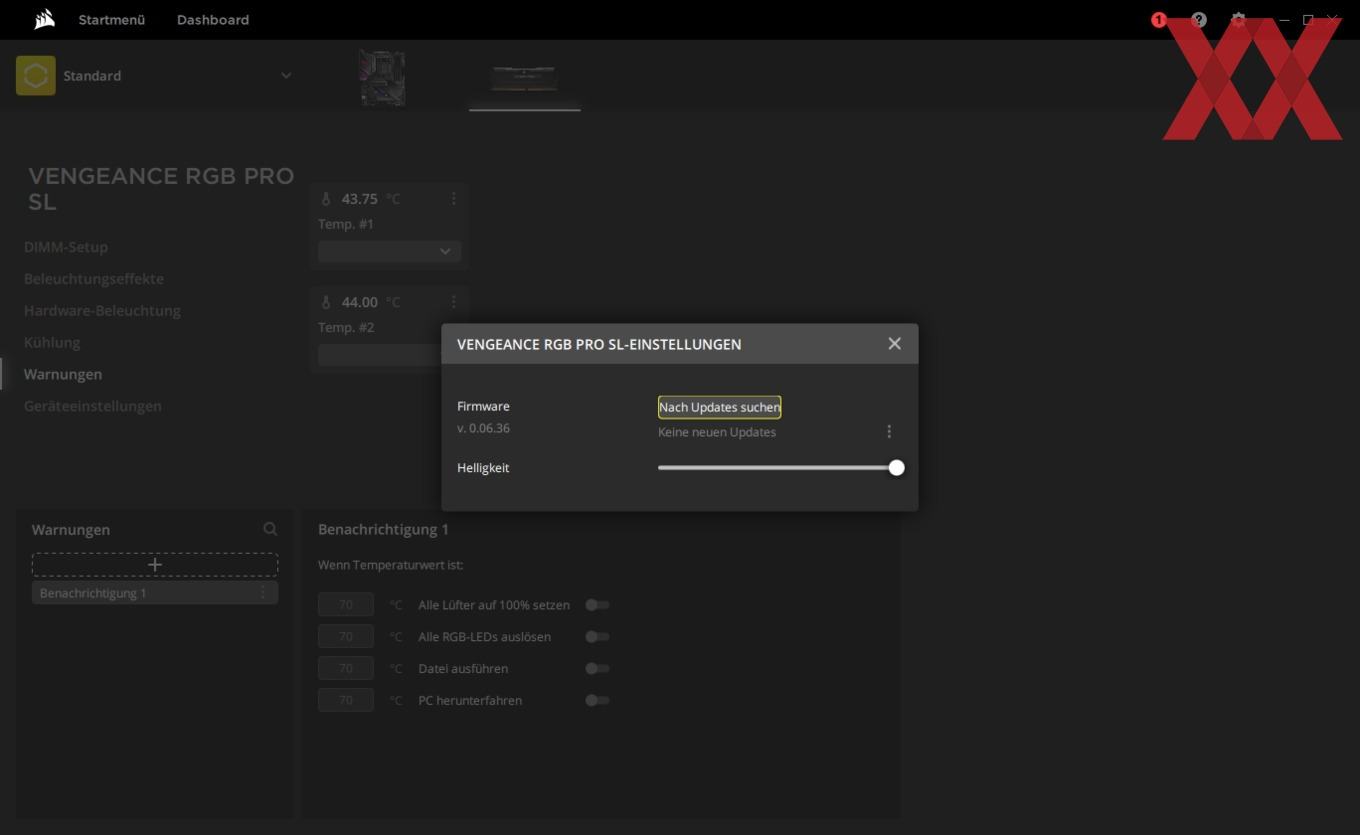The width and height of the screenshot is (1360, 835).
Task: Edit temperature field for PC herunterfahren row
Action: pos(346,700)
